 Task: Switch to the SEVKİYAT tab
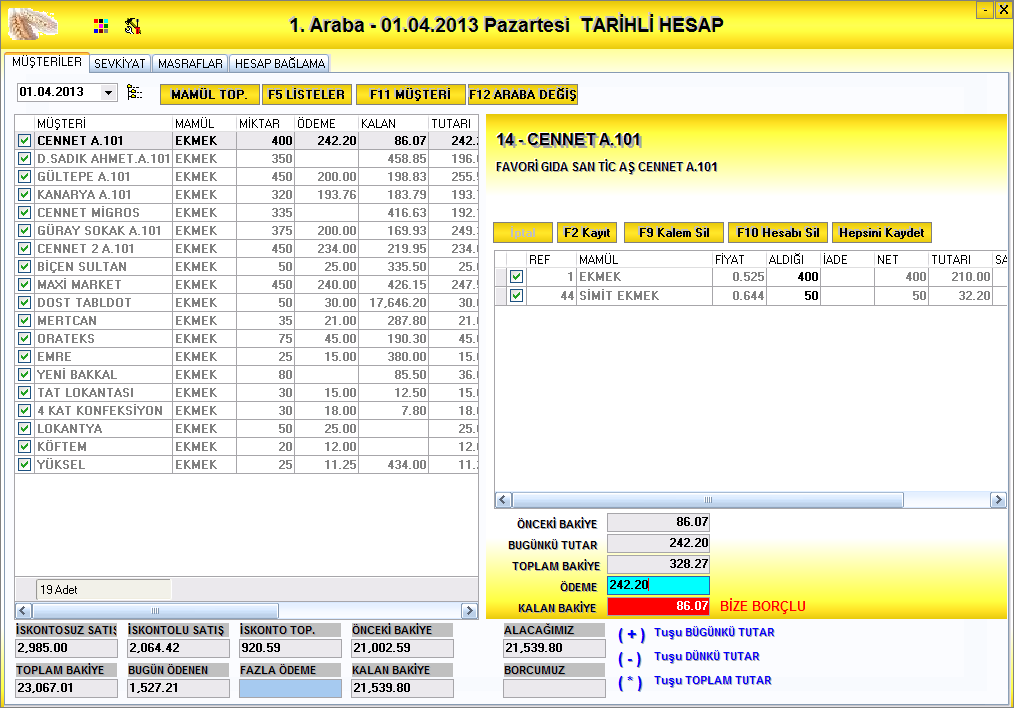120,64
